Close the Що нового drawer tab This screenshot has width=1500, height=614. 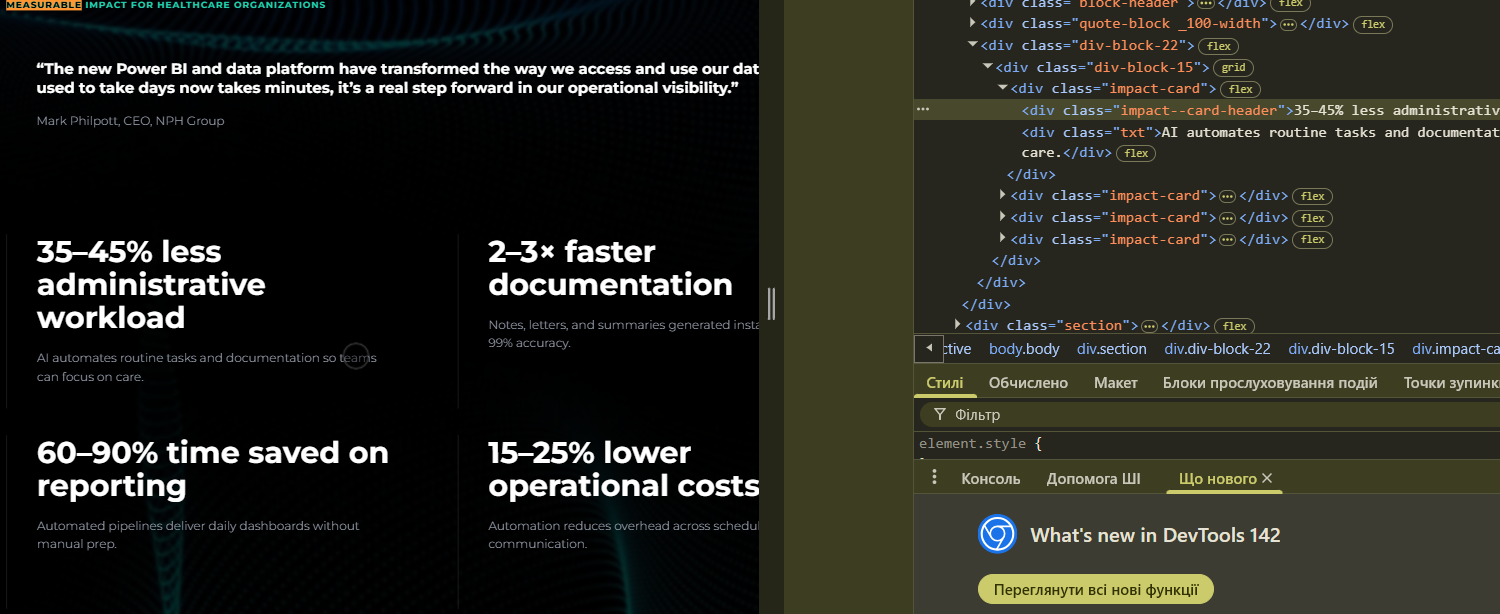(1267, 479)
